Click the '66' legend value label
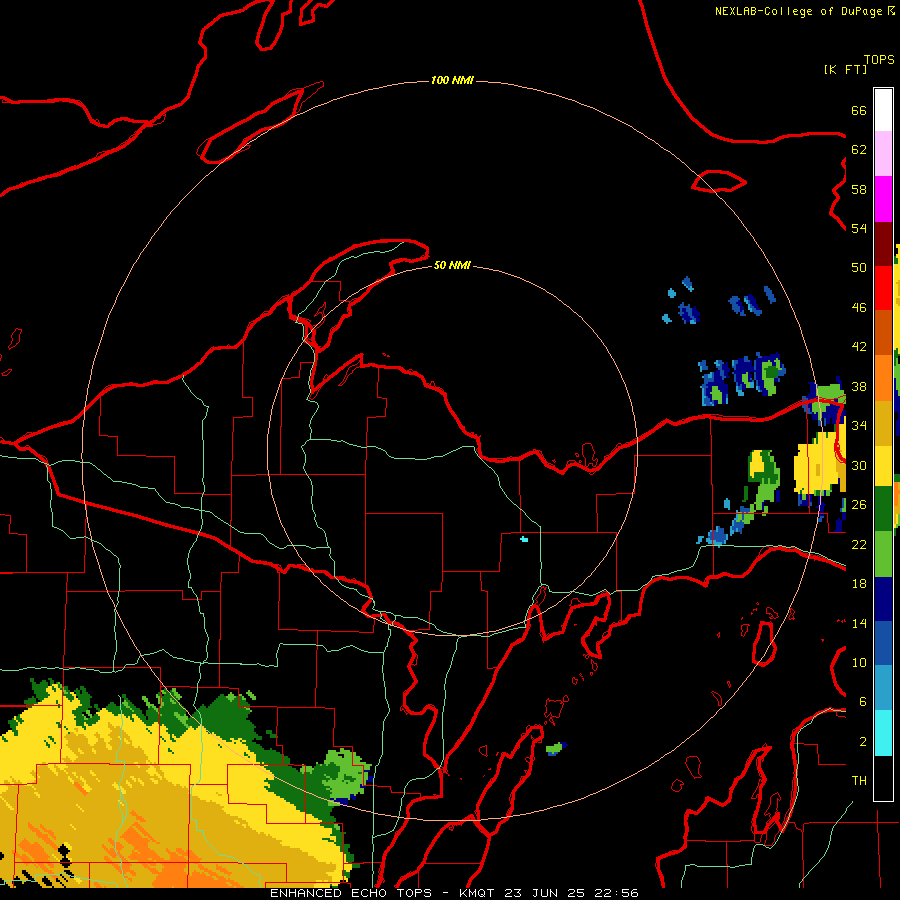Screen dimensions: 900x900 pos(859,110)
